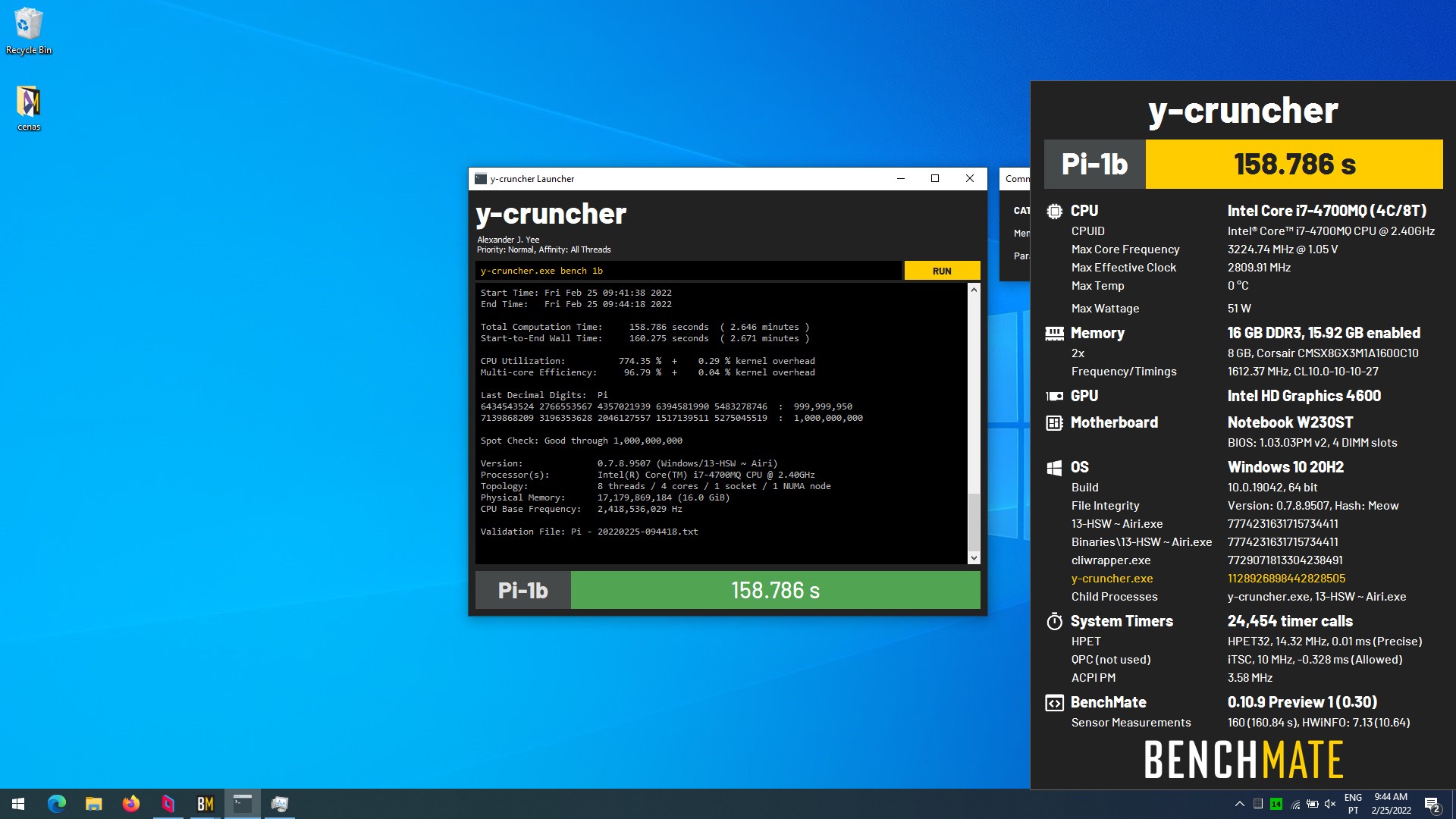Open the clock showing 9:44 AM
This screenshot has width=1456, height=819.
tap(1391, 804)
